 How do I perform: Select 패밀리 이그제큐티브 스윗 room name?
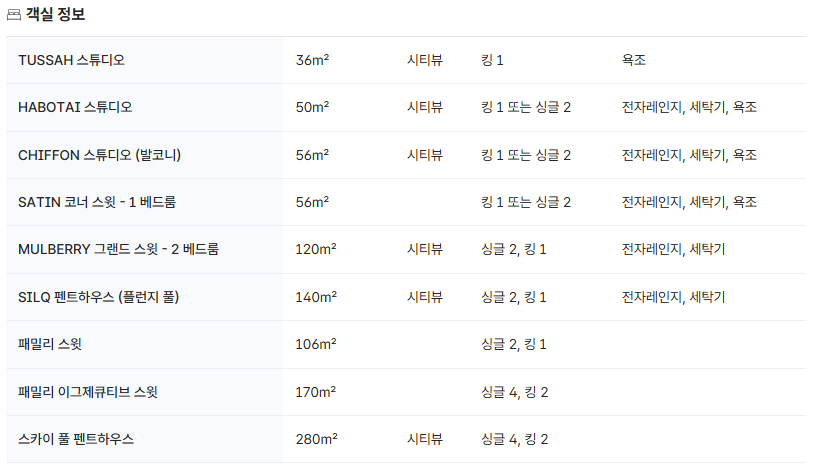point(88,392)
